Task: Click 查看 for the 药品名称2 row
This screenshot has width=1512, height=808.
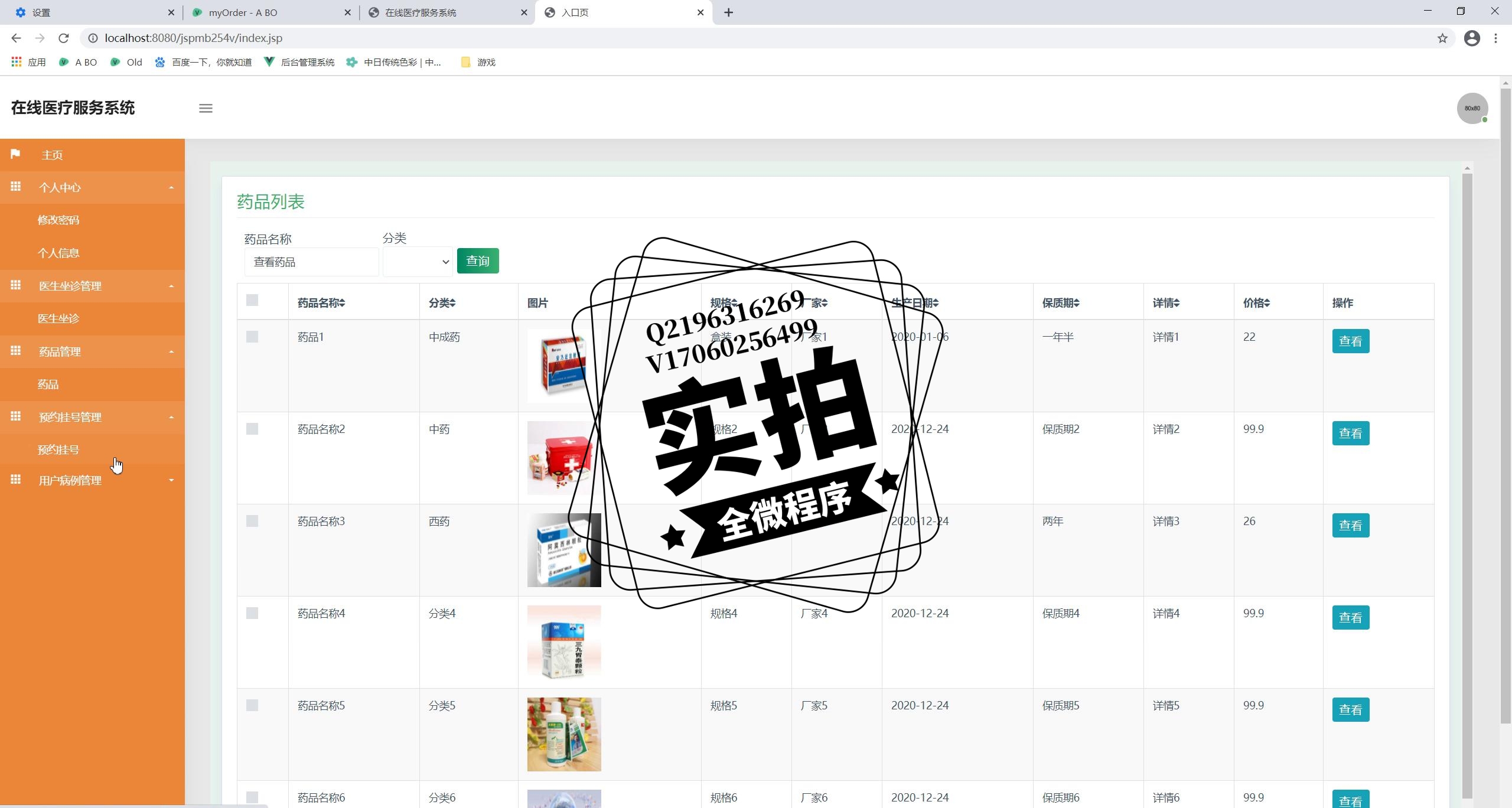Action: point(1351,433)
